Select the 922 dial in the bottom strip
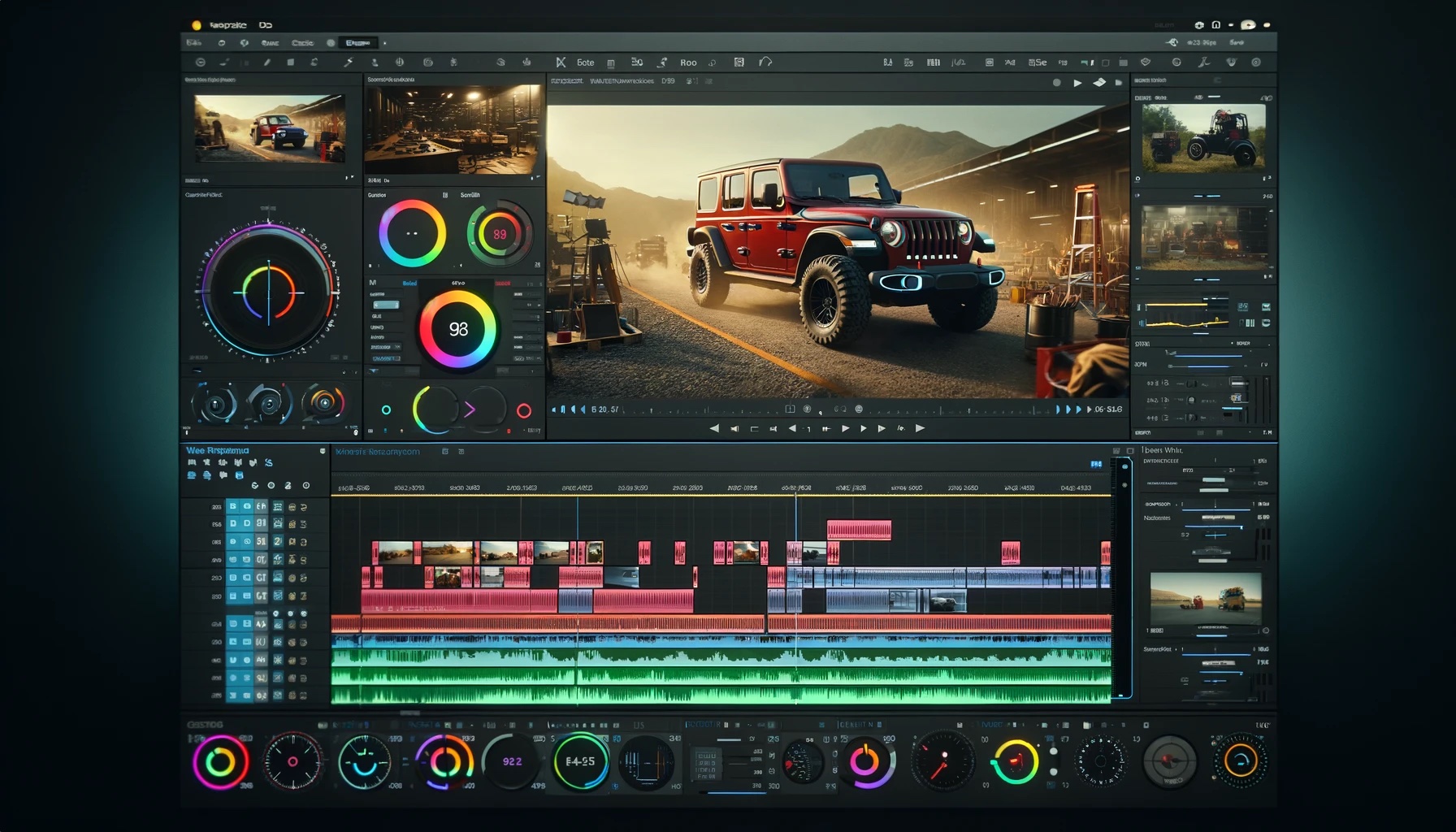This screenshot has height=832, width=1456. point(512,761)
